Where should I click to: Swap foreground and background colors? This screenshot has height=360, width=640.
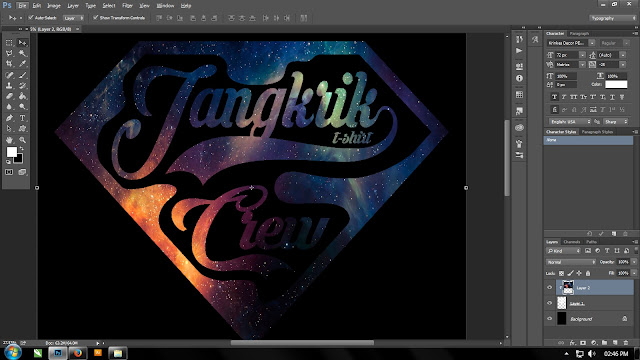point(22,149)
